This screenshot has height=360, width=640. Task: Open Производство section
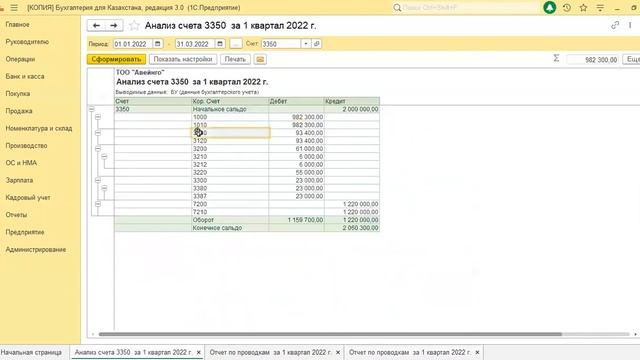point(26,146)
